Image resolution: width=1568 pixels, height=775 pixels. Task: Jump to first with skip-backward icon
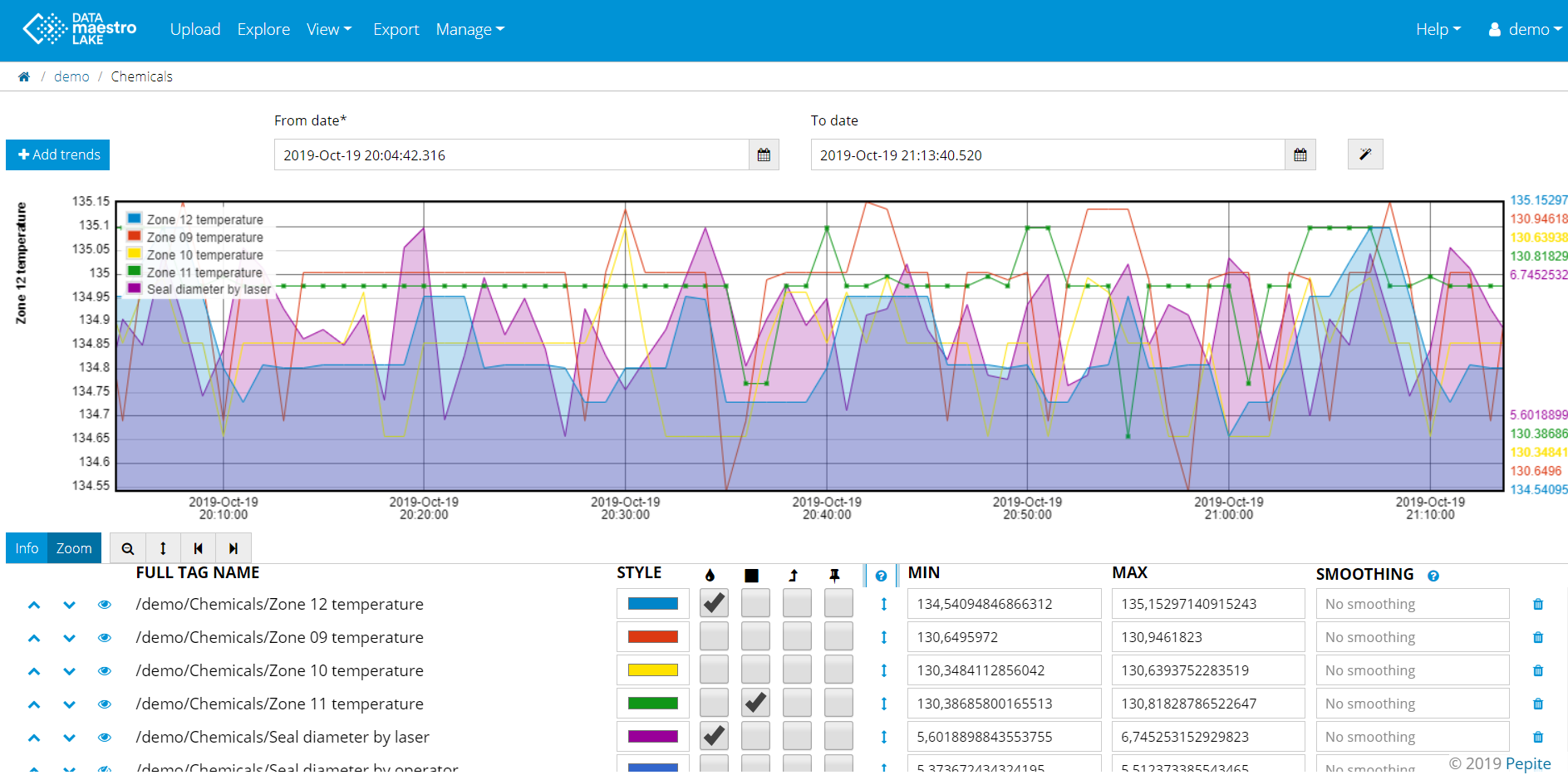tap(198, 548)
